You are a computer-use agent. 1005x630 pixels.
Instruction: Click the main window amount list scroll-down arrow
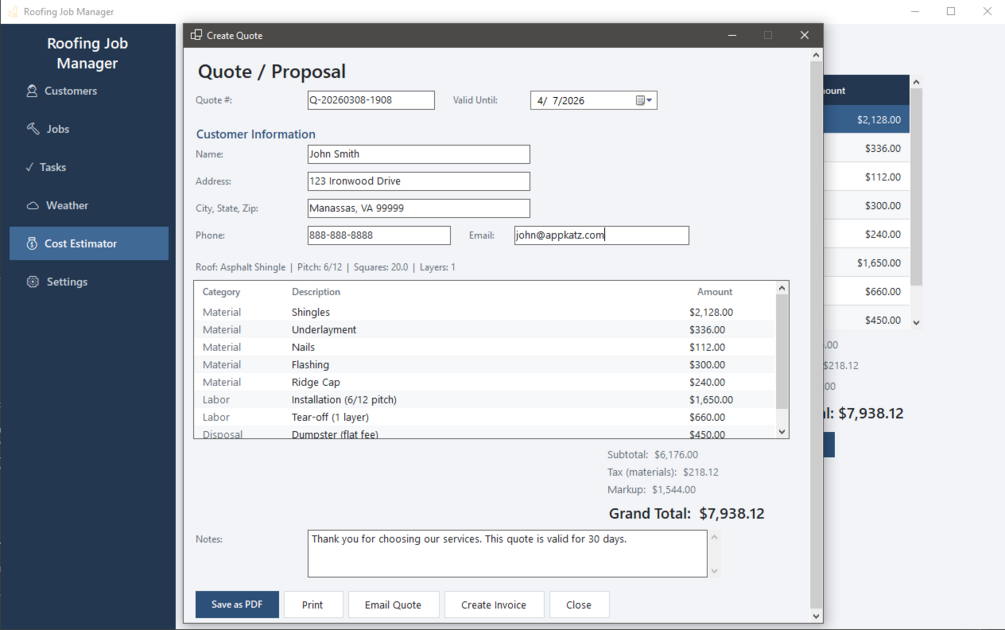tap(916, 322)
